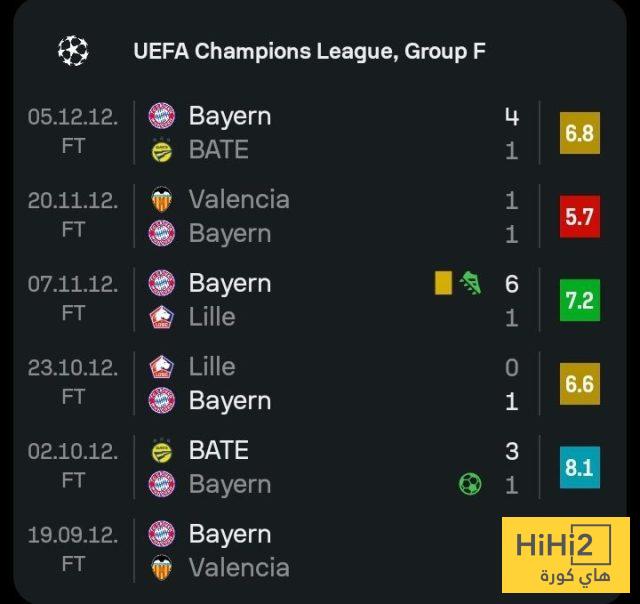Select the 6.6 rating badge

pyautogui.click(x=579, y=384)
